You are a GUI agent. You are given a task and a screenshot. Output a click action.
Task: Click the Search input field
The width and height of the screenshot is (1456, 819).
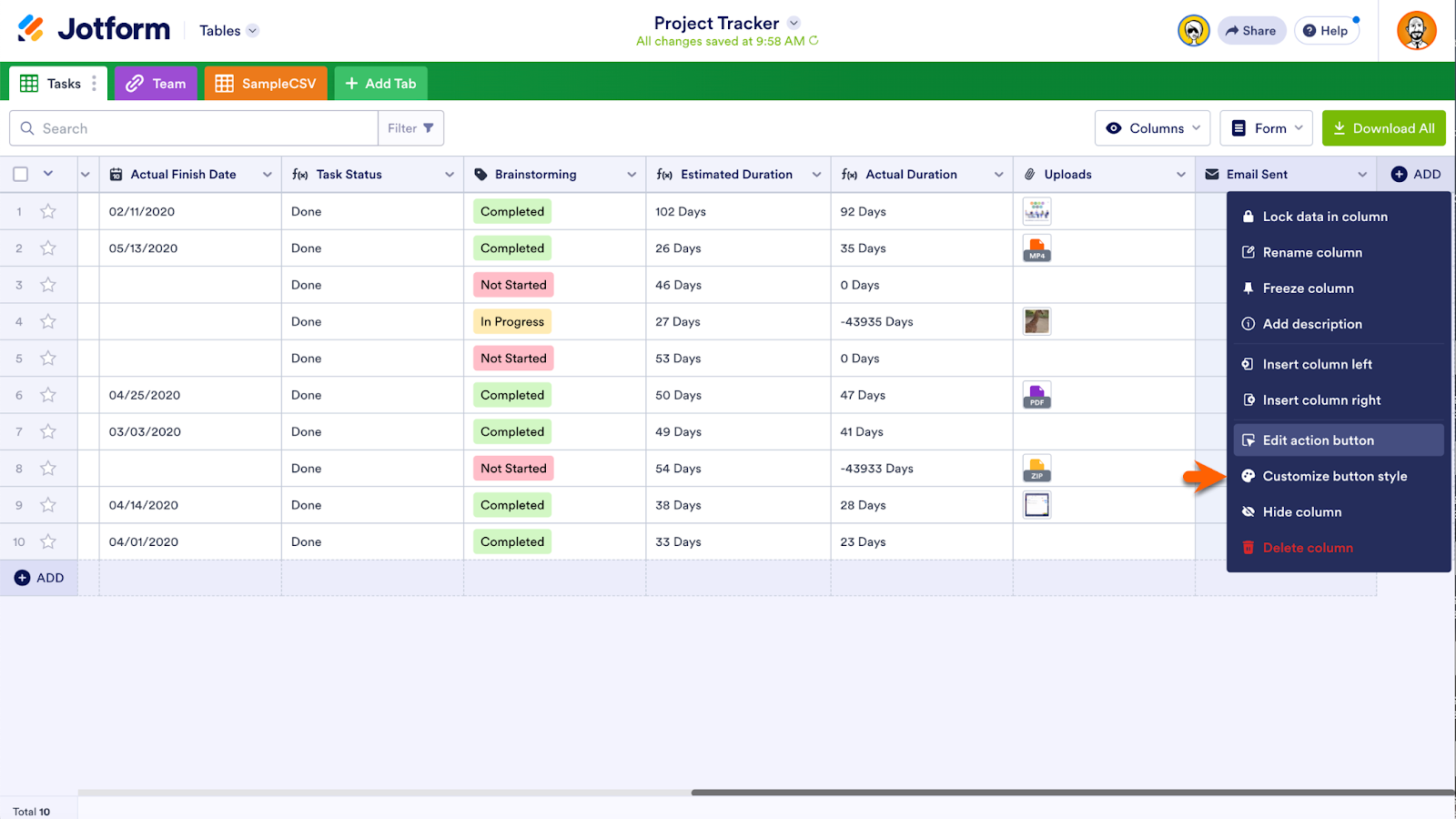194,128
